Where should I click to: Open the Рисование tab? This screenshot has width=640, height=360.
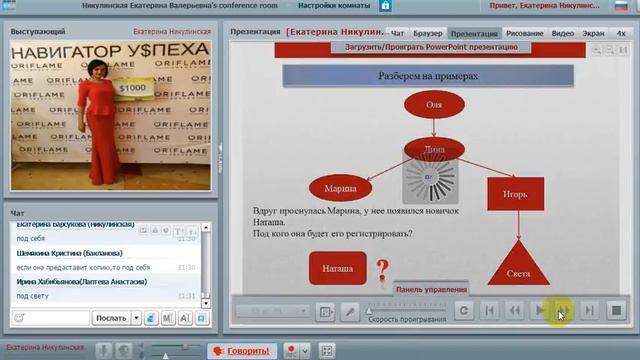pyautogui.click(x=524, y=33)
